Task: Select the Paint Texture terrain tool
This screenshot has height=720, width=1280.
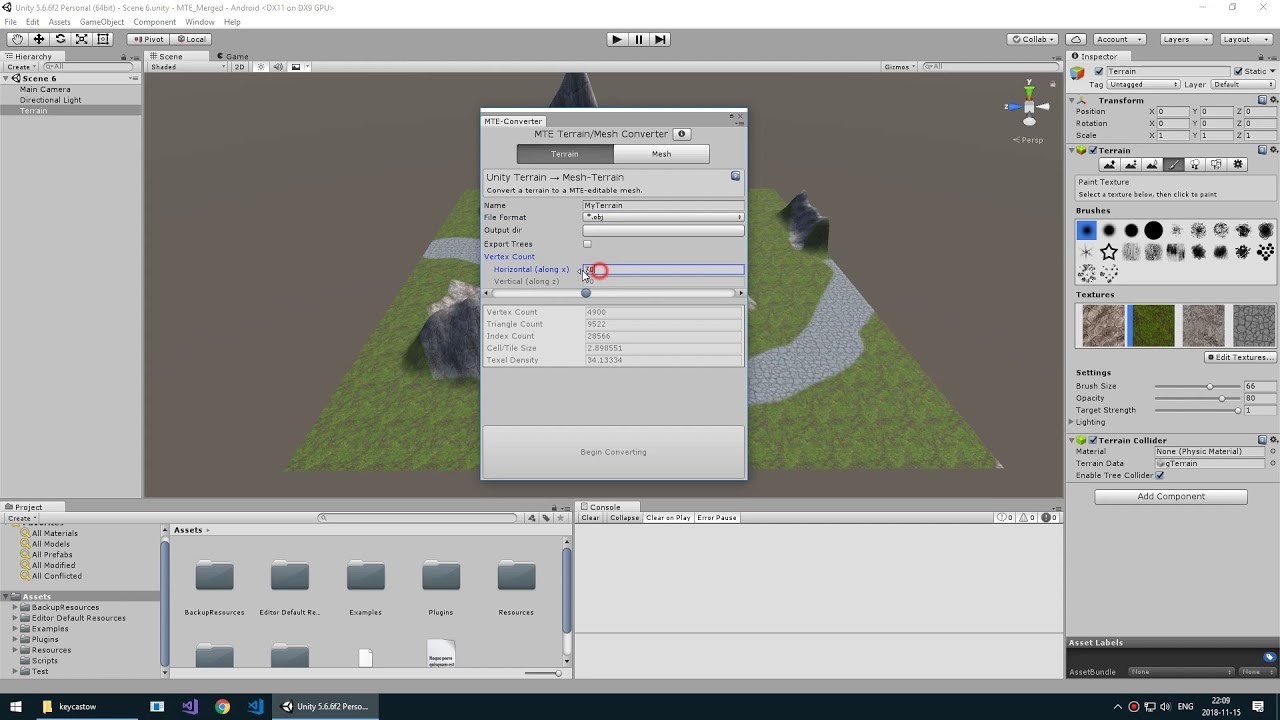Action: [1174, 165]
